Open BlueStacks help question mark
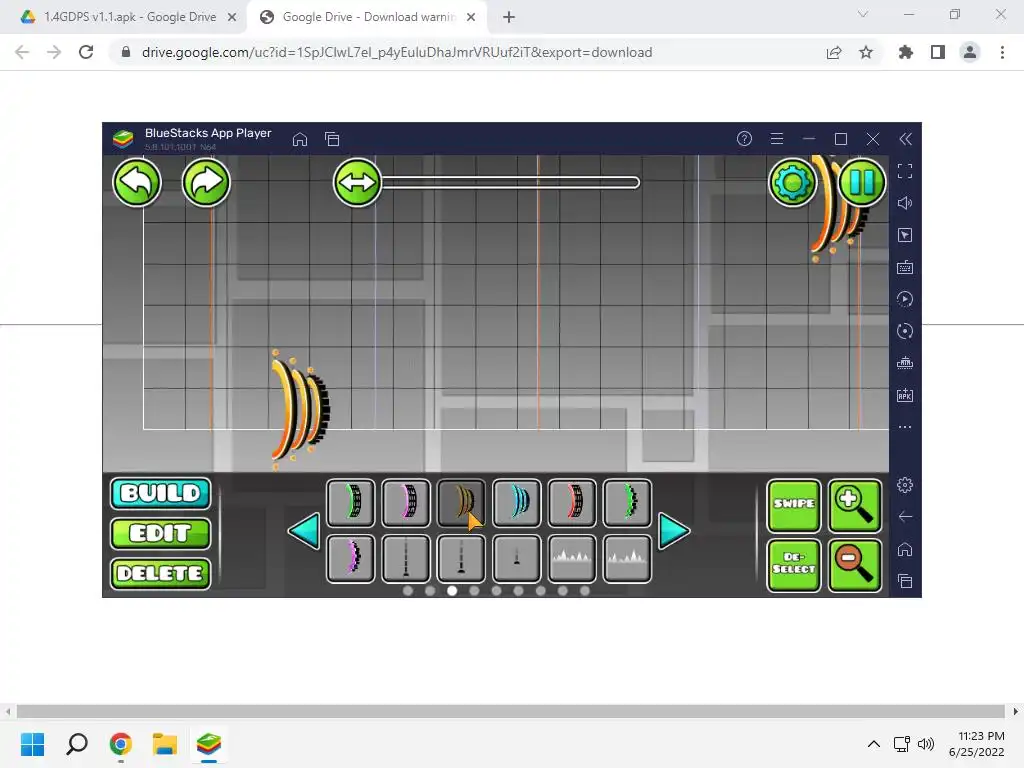This screenshot has height=768, width=1024. [744, 138]
